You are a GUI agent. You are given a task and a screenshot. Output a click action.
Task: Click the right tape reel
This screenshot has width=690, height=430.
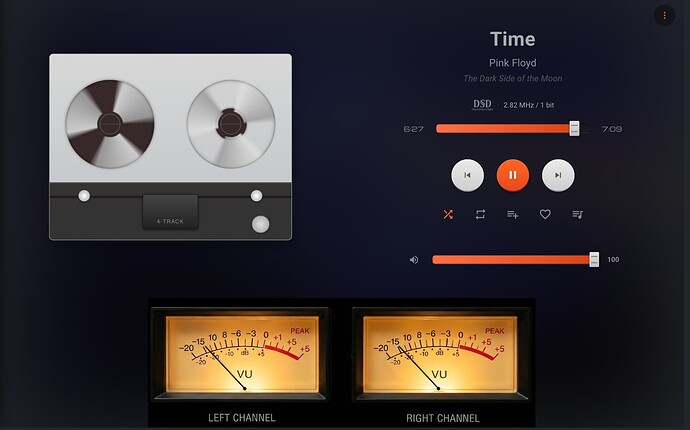[x=230, y=123]
